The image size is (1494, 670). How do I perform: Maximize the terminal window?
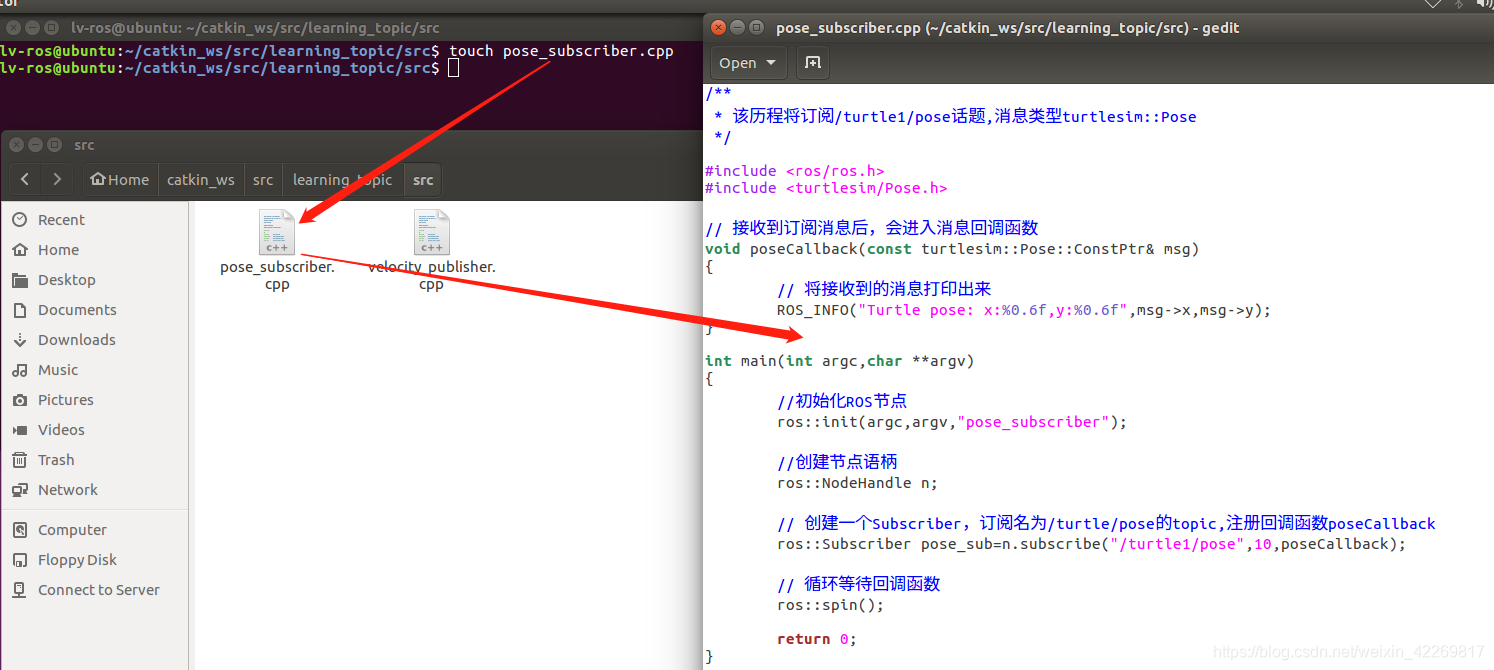click(x=50, y=27)
